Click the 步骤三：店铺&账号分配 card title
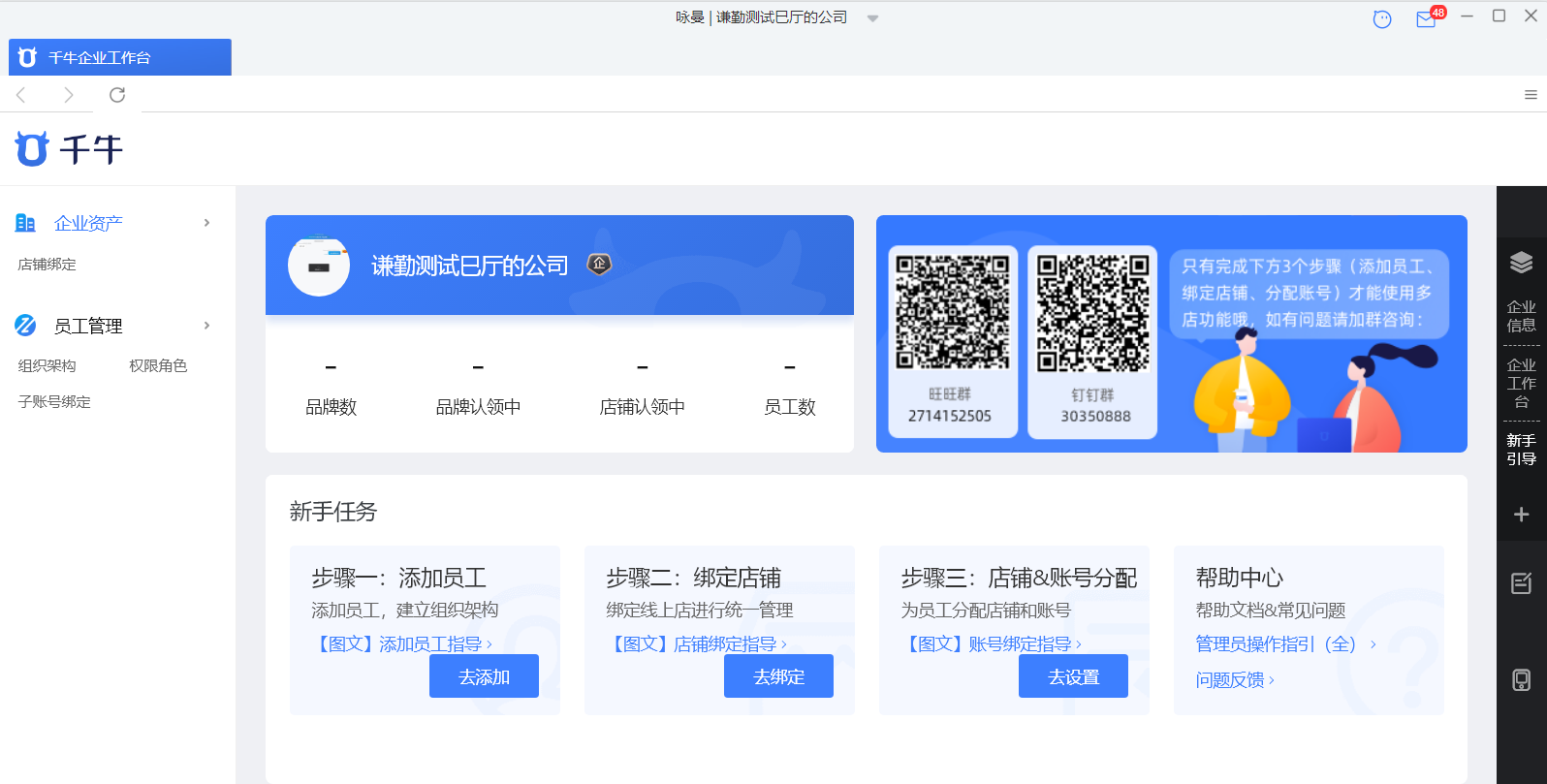 [1019, 578]
